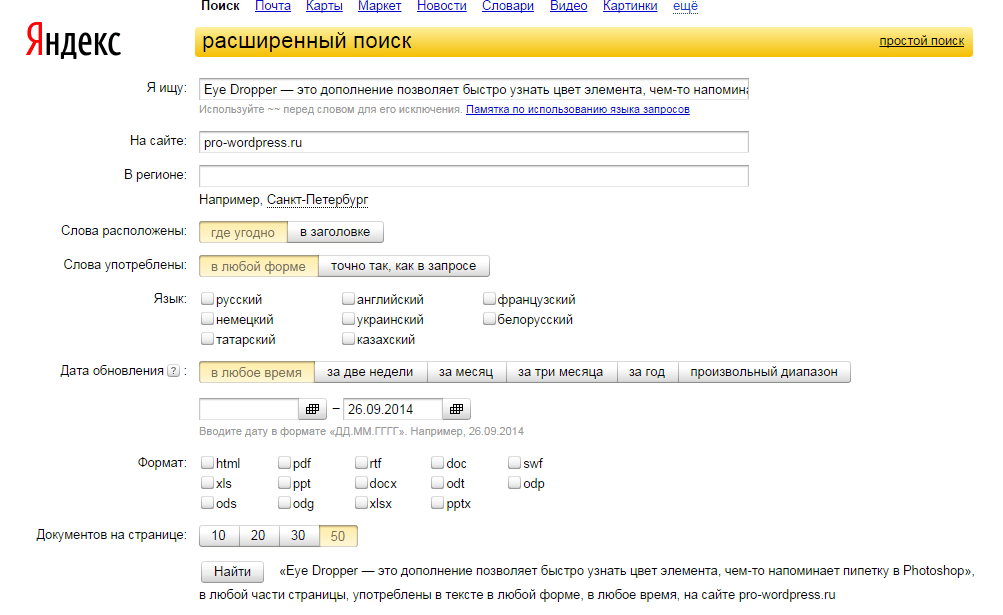Open the Новости top navigation link

(x=441, y=6)
